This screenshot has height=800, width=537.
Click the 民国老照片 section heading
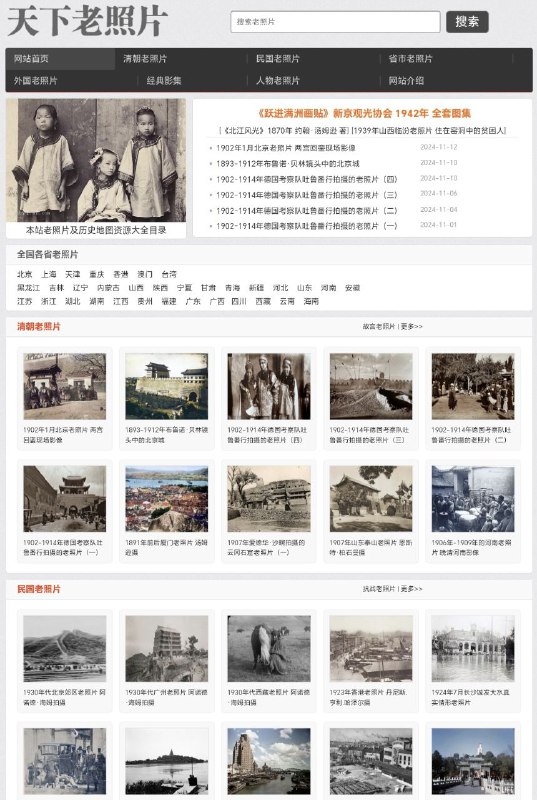point(39,589)
